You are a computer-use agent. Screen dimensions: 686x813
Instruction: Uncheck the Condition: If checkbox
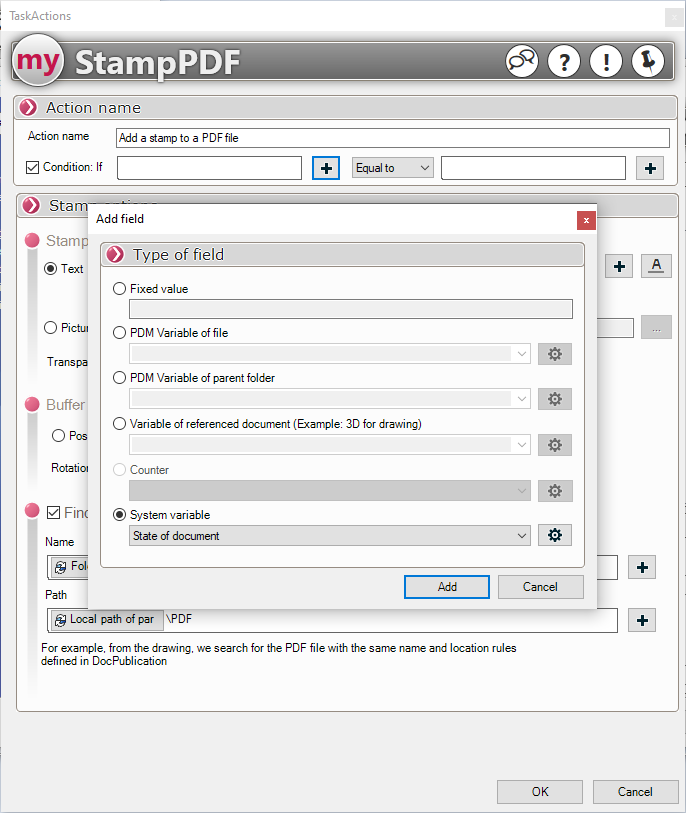pos(33,167)
